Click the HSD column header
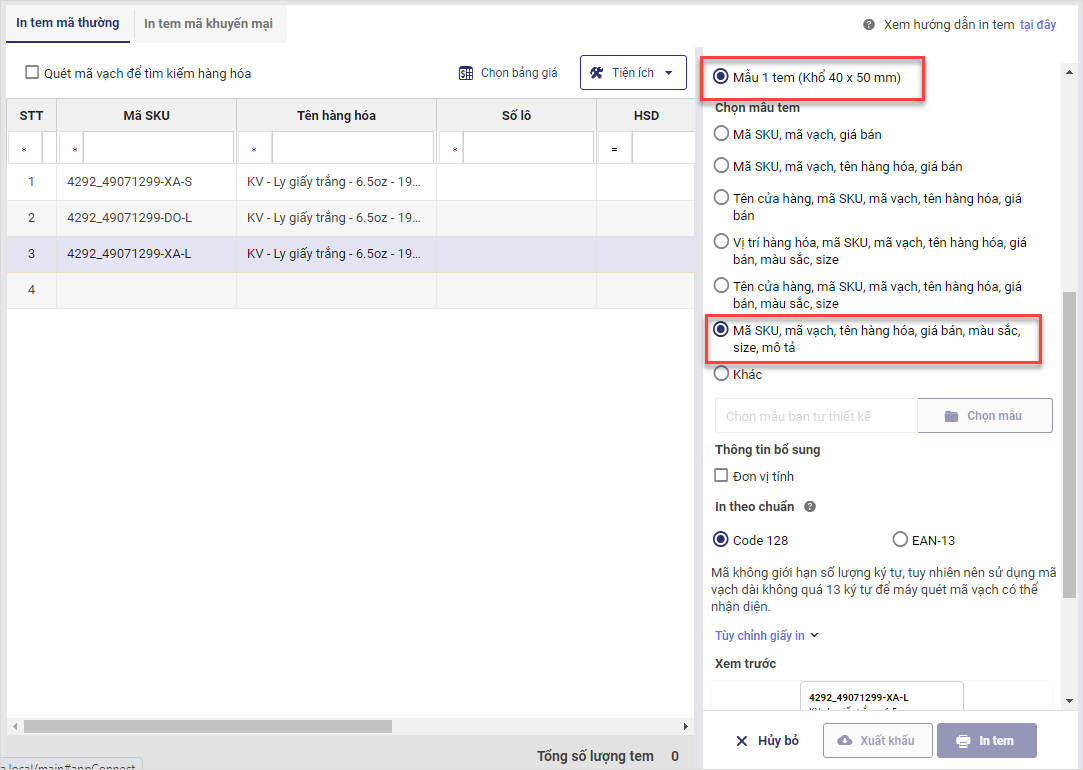Screen dimensions: 1083x770 tap(646, 115)
